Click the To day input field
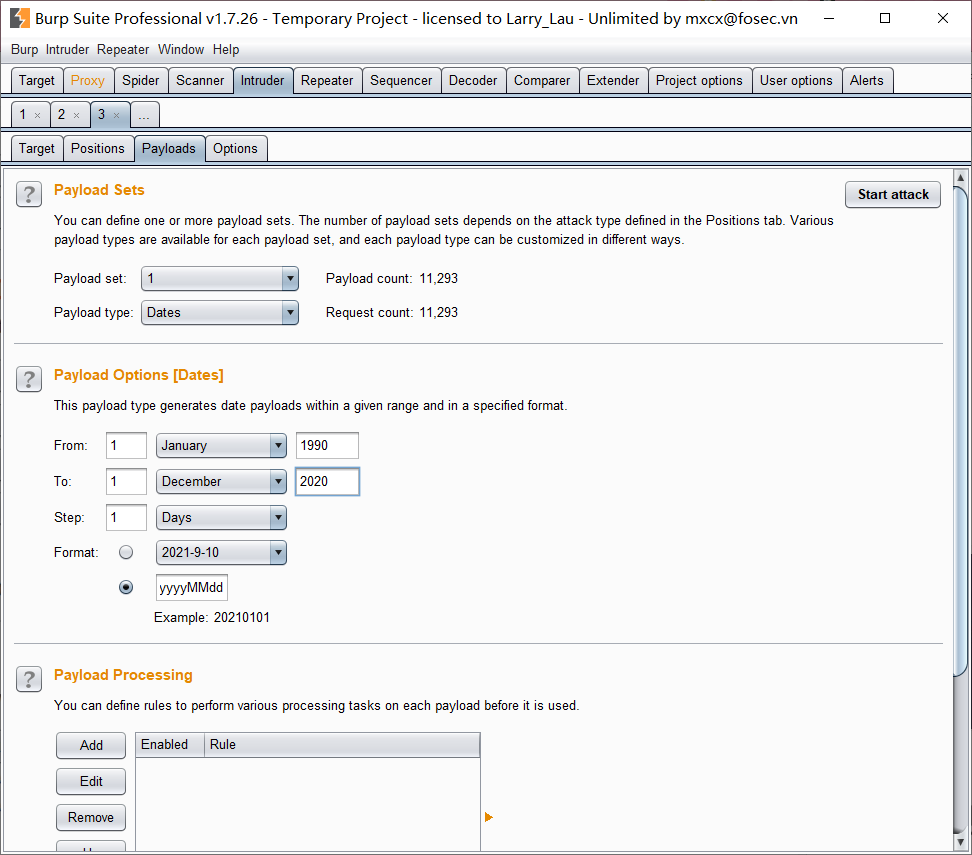972x855 pixels. coord(126,481)
